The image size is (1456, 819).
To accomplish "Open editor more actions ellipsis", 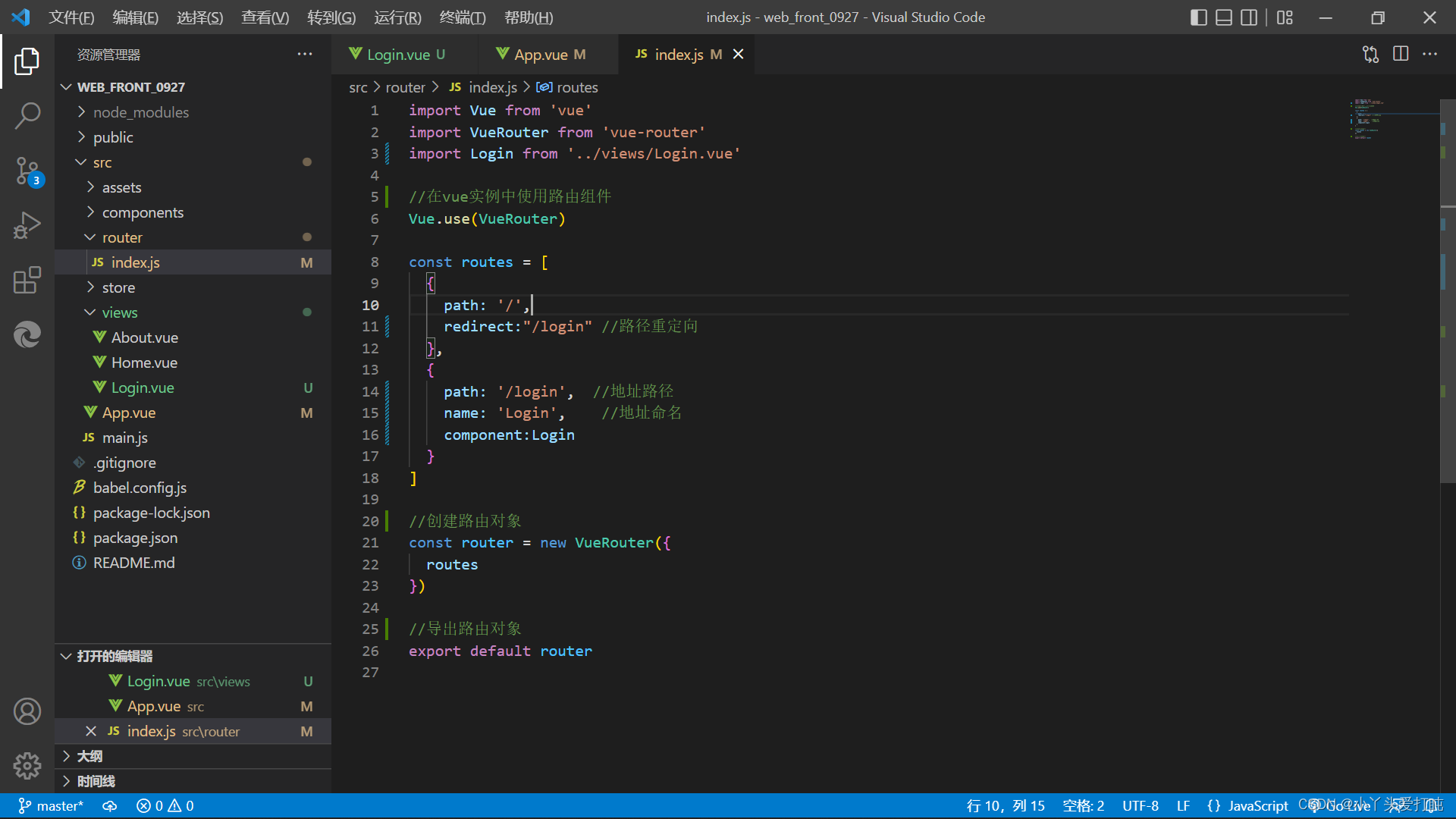I will point(1430,55).
